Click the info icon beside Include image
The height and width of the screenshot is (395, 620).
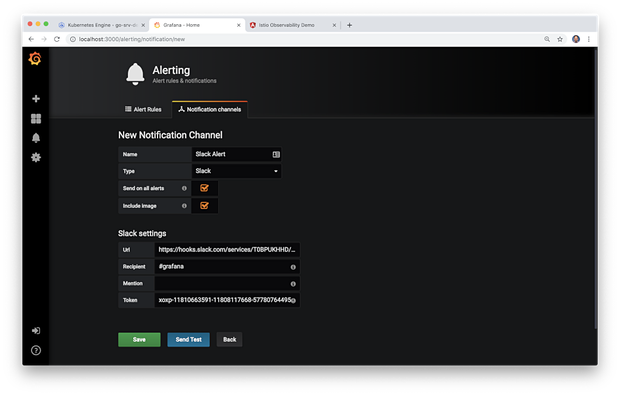[184, 206]
